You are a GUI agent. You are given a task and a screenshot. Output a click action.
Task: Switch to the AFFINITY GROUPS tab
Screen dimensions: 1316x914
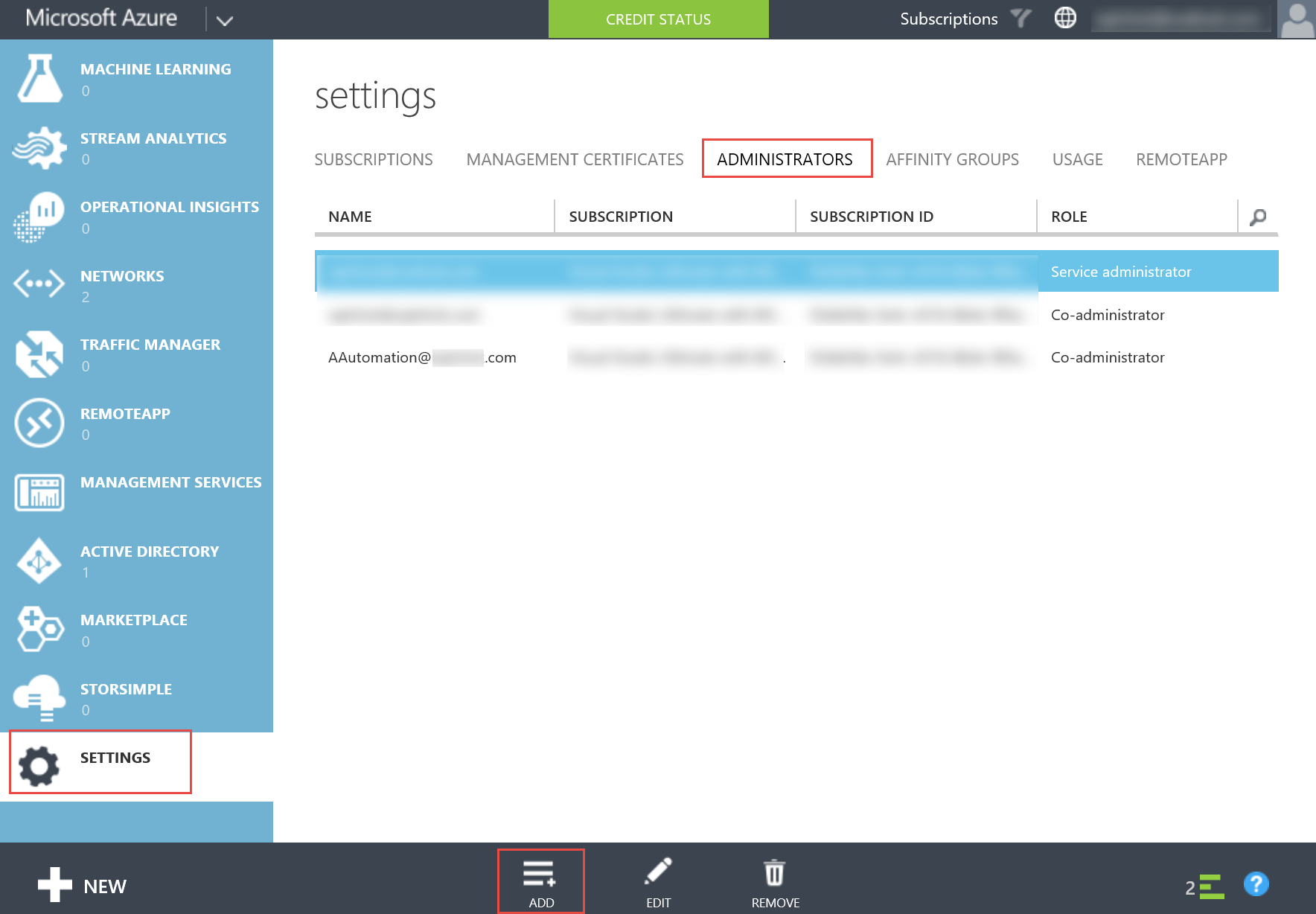[x=953, y=159]
